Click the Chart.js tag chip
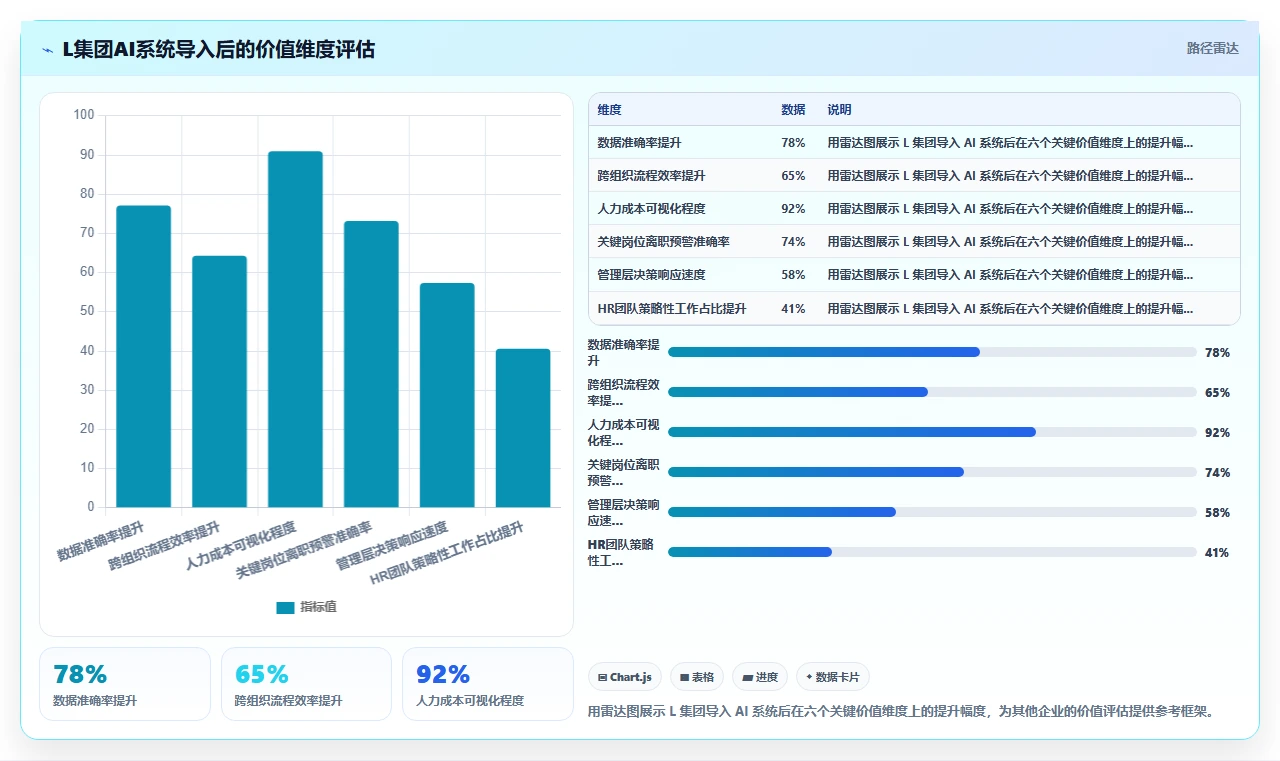Screen dimensions: 1280x761 point(625,677)
